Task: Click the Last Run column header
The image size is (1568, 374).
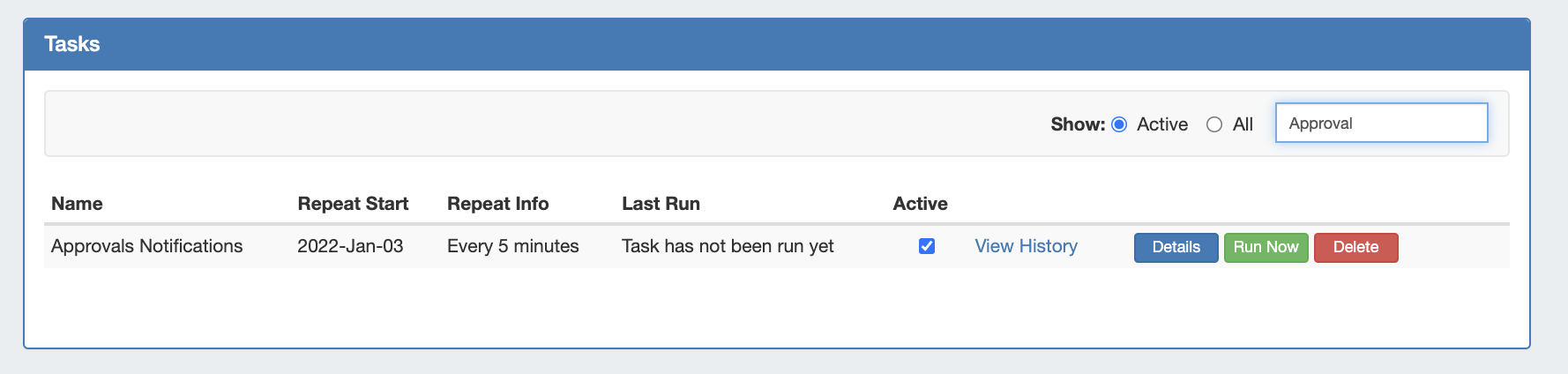Action: click(x=661, y=204)
